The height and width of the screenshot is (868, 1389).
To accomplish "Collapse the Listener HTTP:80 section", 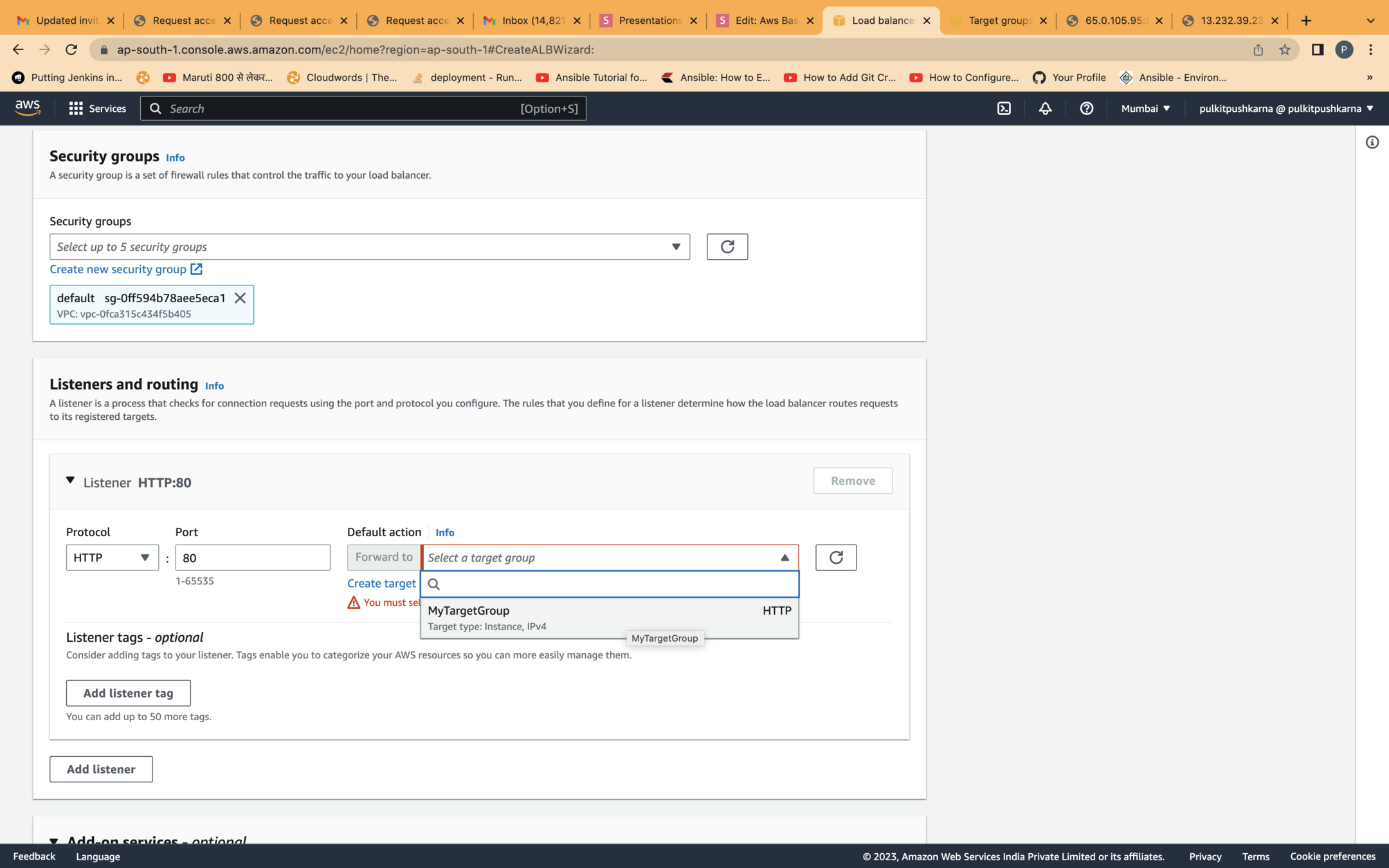I will pyautogui.click(x=71, y=481).
